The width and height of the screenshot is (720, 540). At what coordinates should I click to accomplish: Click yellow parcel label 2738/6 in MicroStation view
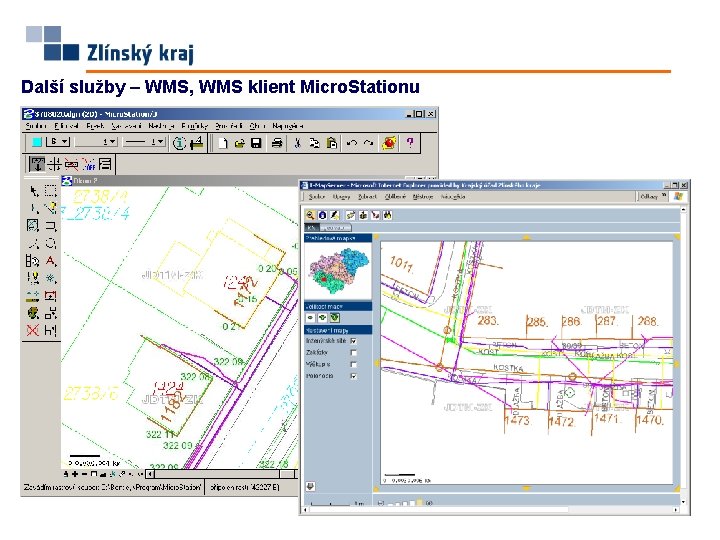click(91, 394)
